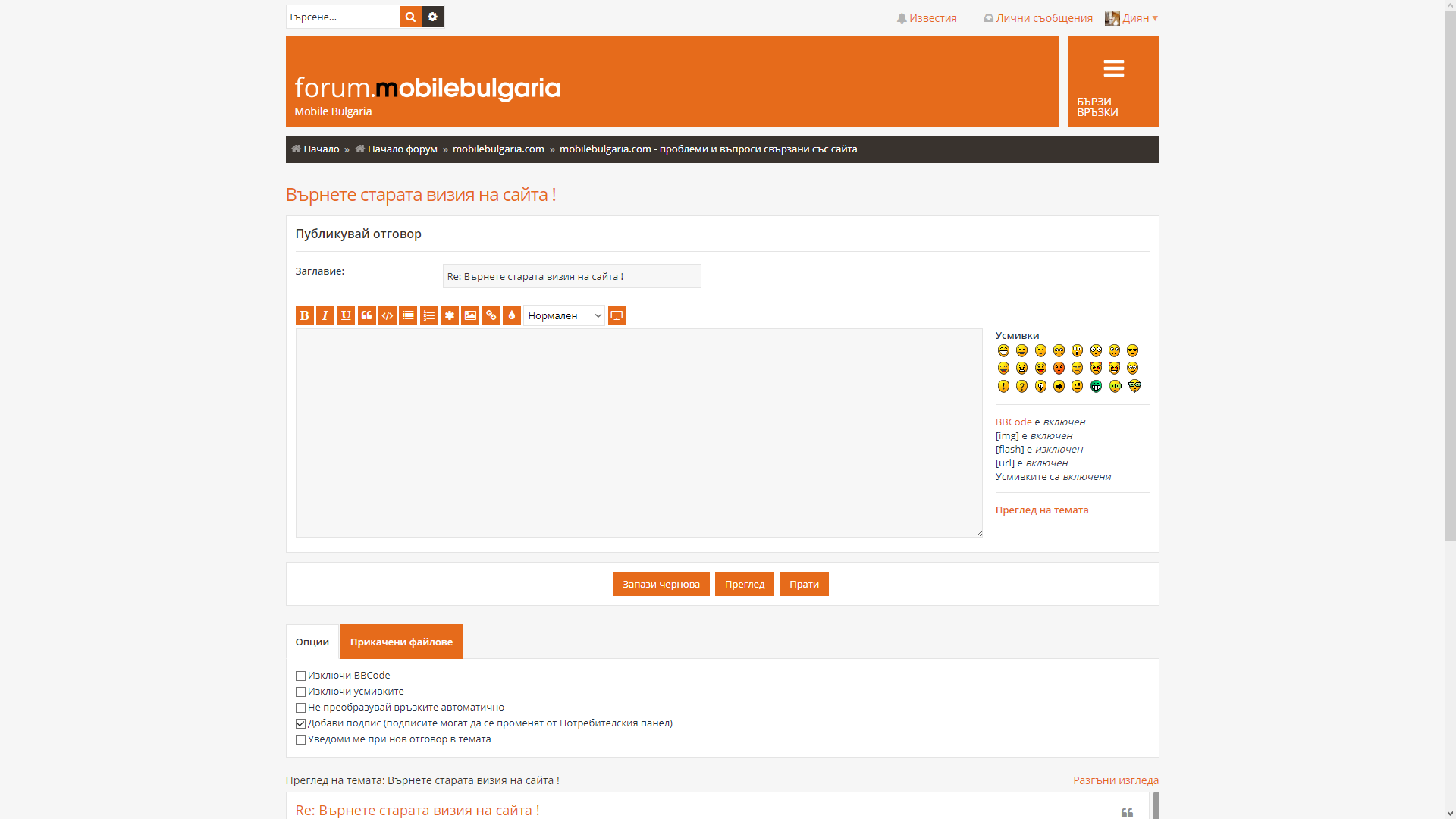Insert code tag in editor

pyautogui.click(x=388, y=315)
